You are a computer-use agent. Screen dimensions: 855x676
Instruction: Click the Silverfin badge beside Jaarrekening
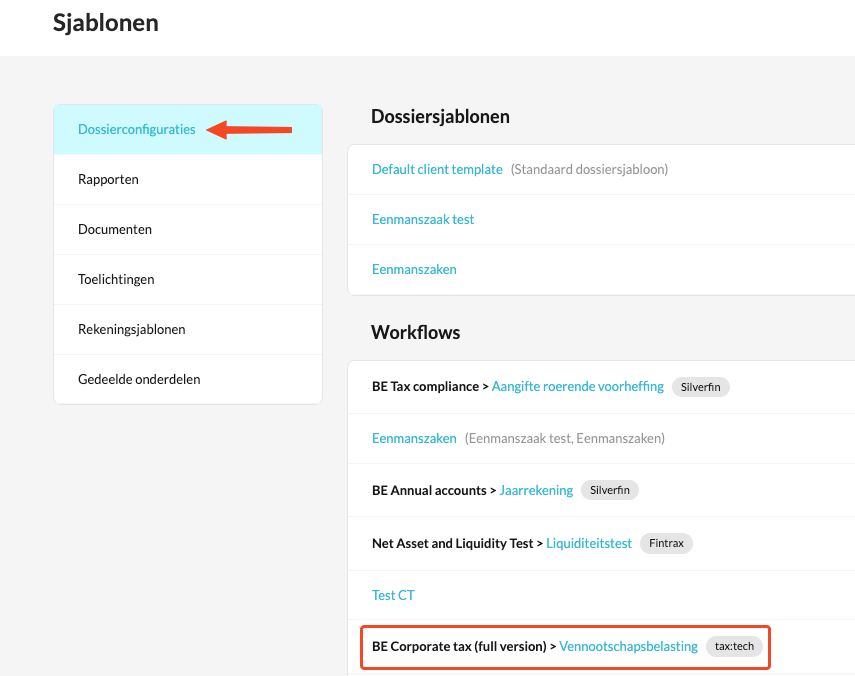pos(610,490)
